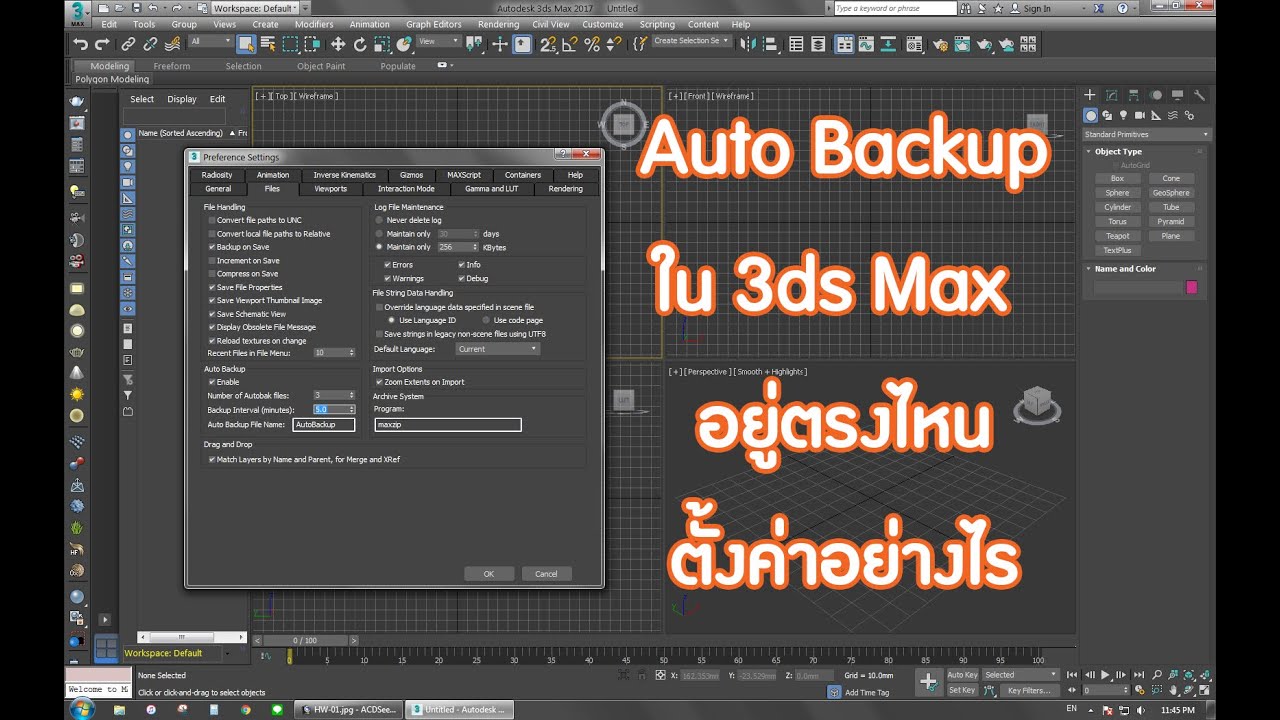The image size is (1280, 720).
Task: Switch to the General preferences tab
Action: pos(218,188)
